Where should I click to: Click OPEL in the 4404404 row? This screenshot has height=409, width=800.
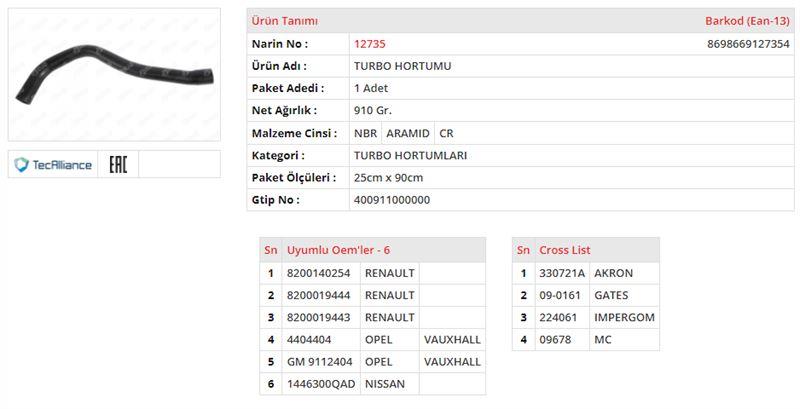pos(379,340)
